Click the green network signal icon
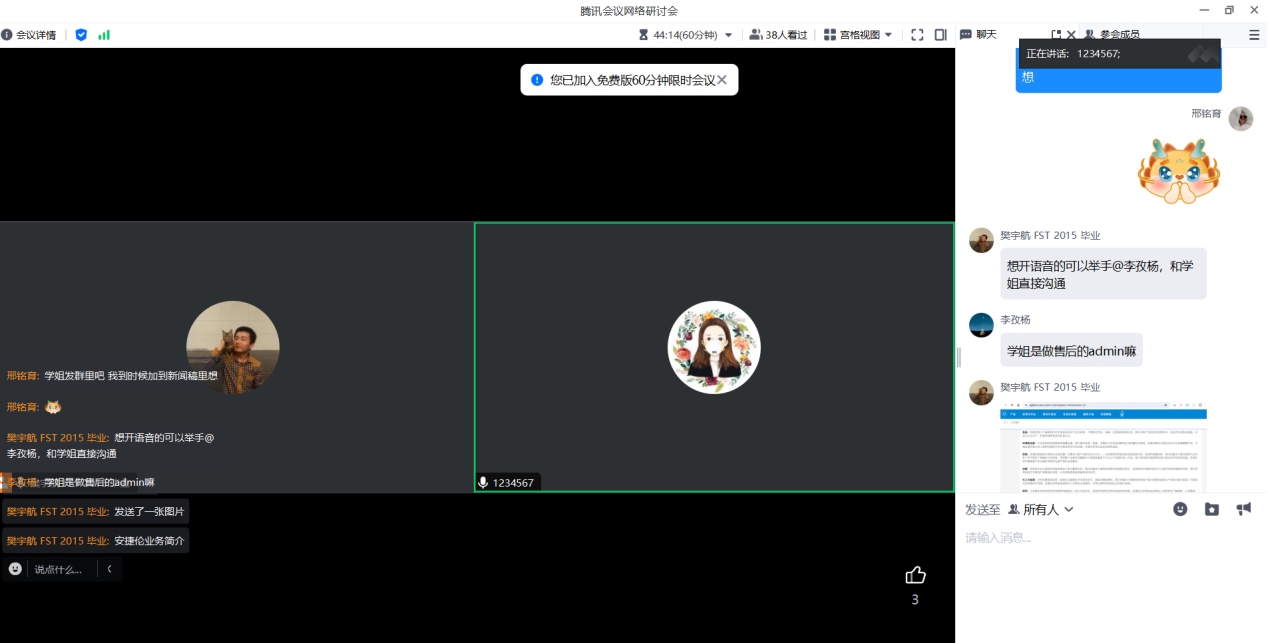The height and width of the screenshot is (643, 1268). (x=104, y=35)
